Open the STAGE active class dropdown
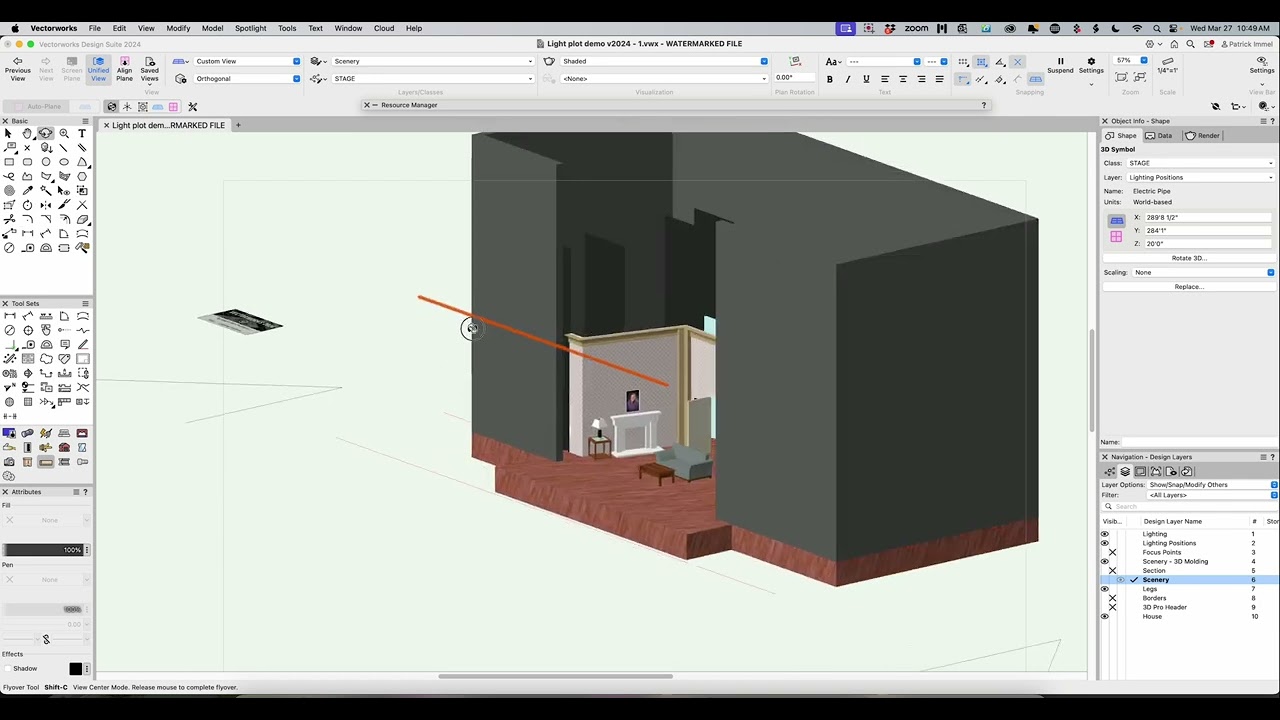The image size is (1280, 720). (433, 78)
